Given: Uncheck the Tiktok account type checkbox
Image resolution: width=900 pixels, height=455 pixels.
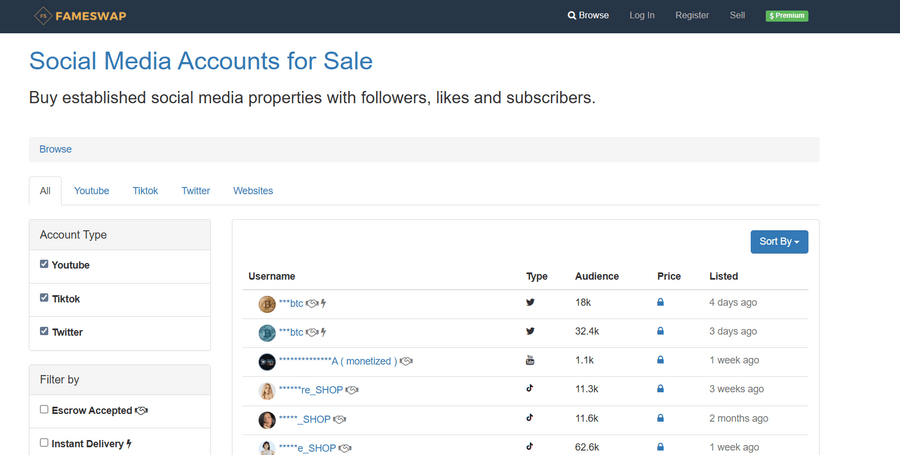Looking at the screenshot, I should (x=44, y=298).
